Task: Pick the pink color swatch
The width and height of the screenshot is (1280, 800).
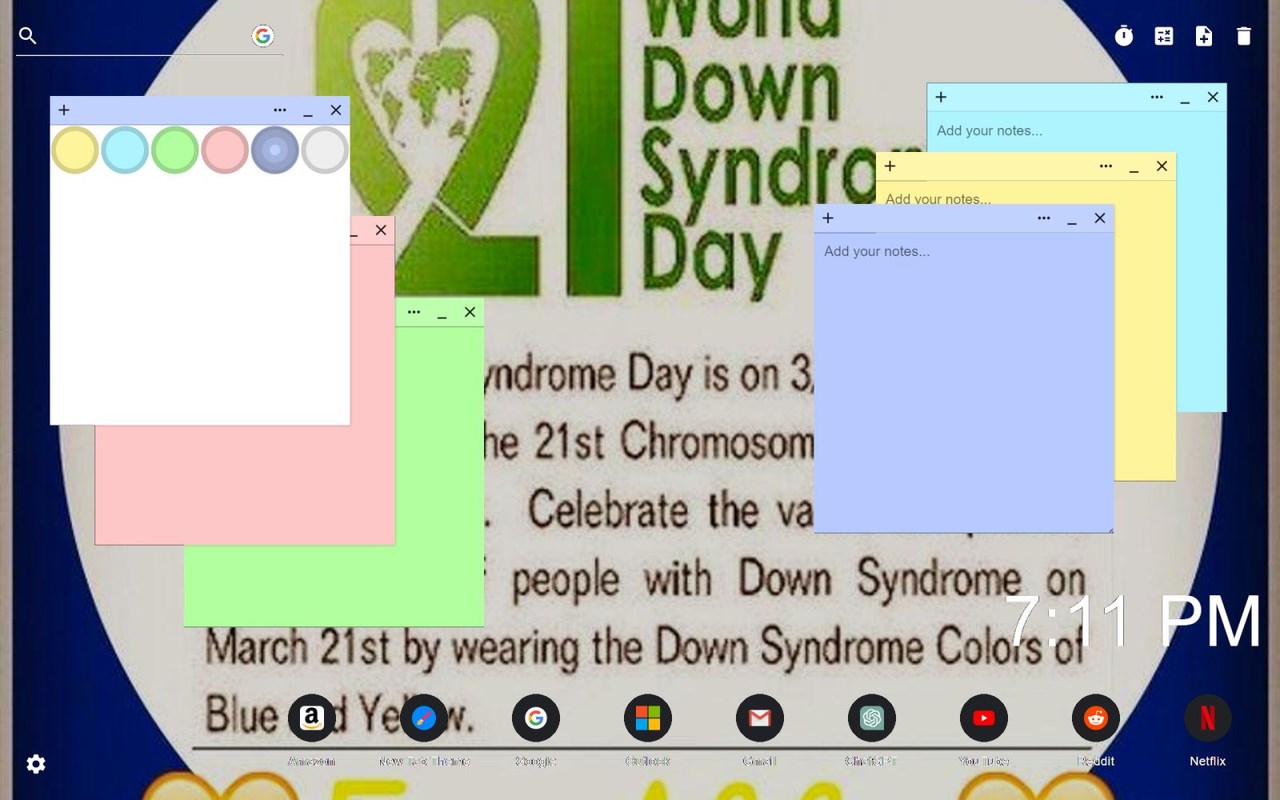Action: [x=225, y=150]
